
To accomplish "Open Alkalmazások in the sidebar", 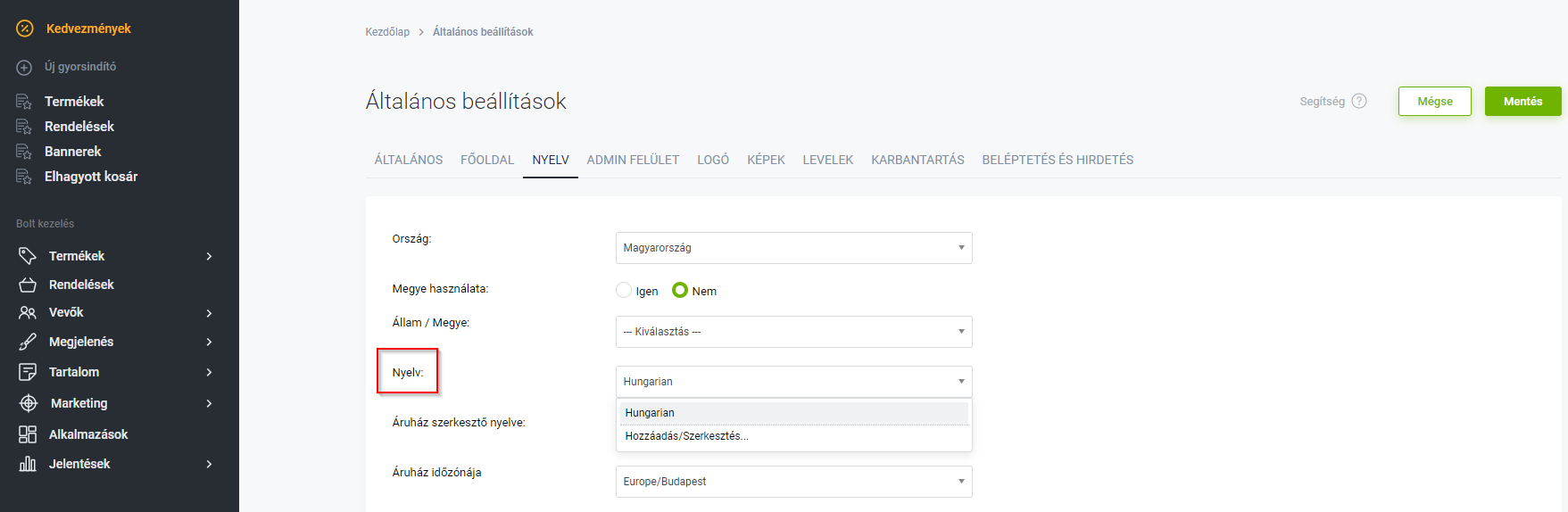I will click(88, 434).
